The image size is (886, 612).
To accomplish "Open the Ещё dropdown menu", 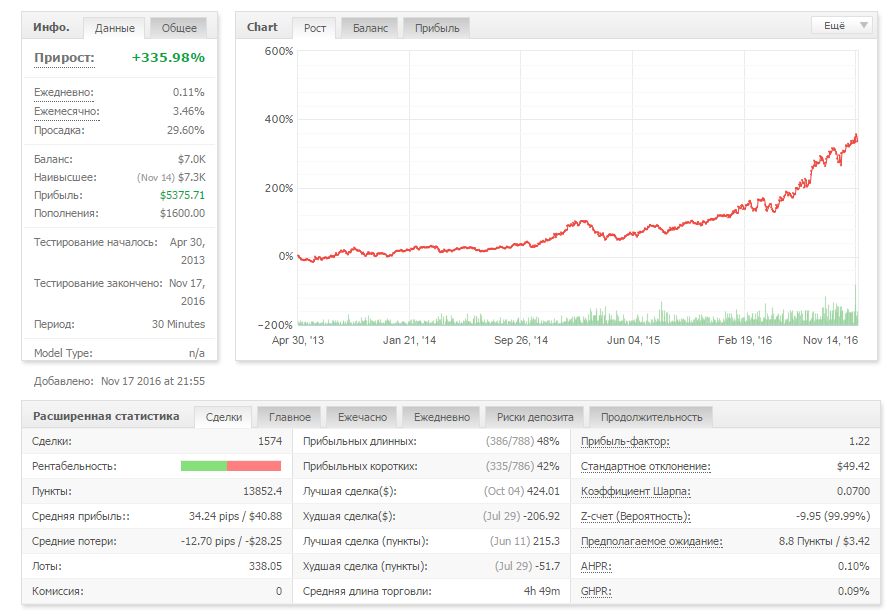I will tap(842, 25).
